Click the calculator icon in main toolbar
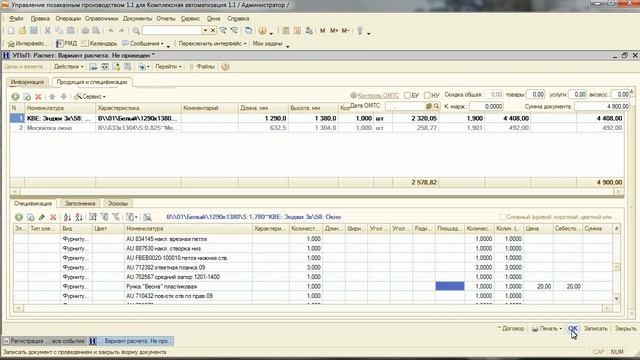The height and width of the screenshot is (360, 640). point(286,31)
